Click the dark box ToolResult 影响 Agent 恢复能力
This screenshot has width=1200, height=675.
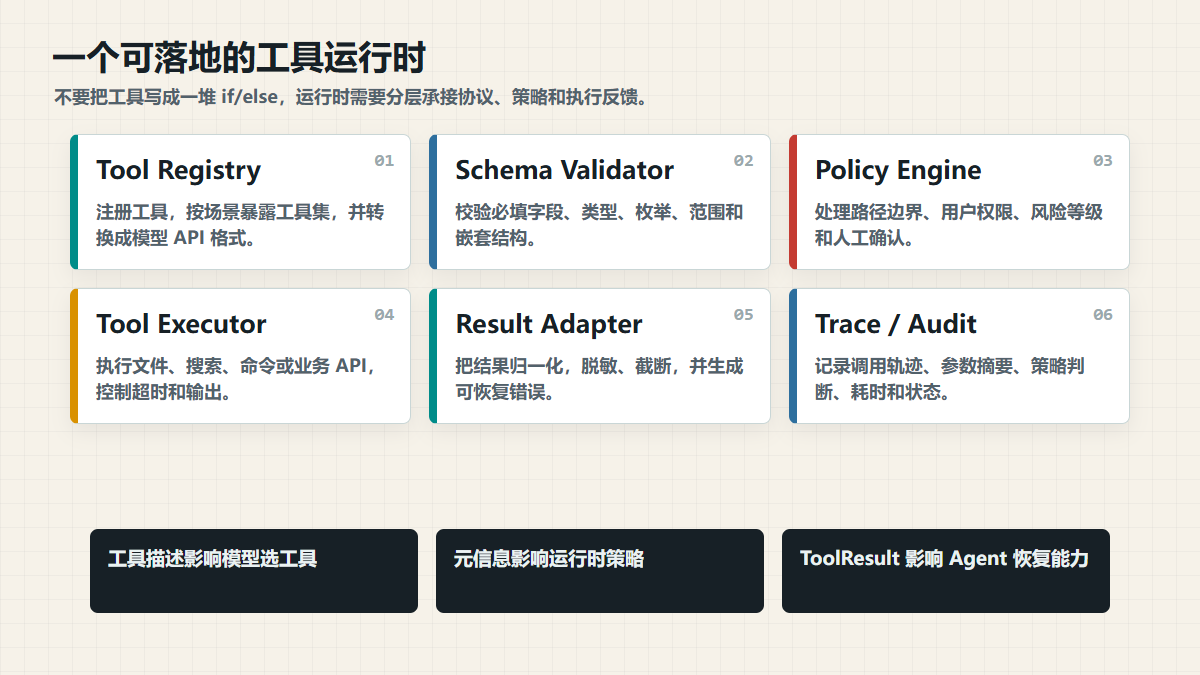[x=946, y=571]
